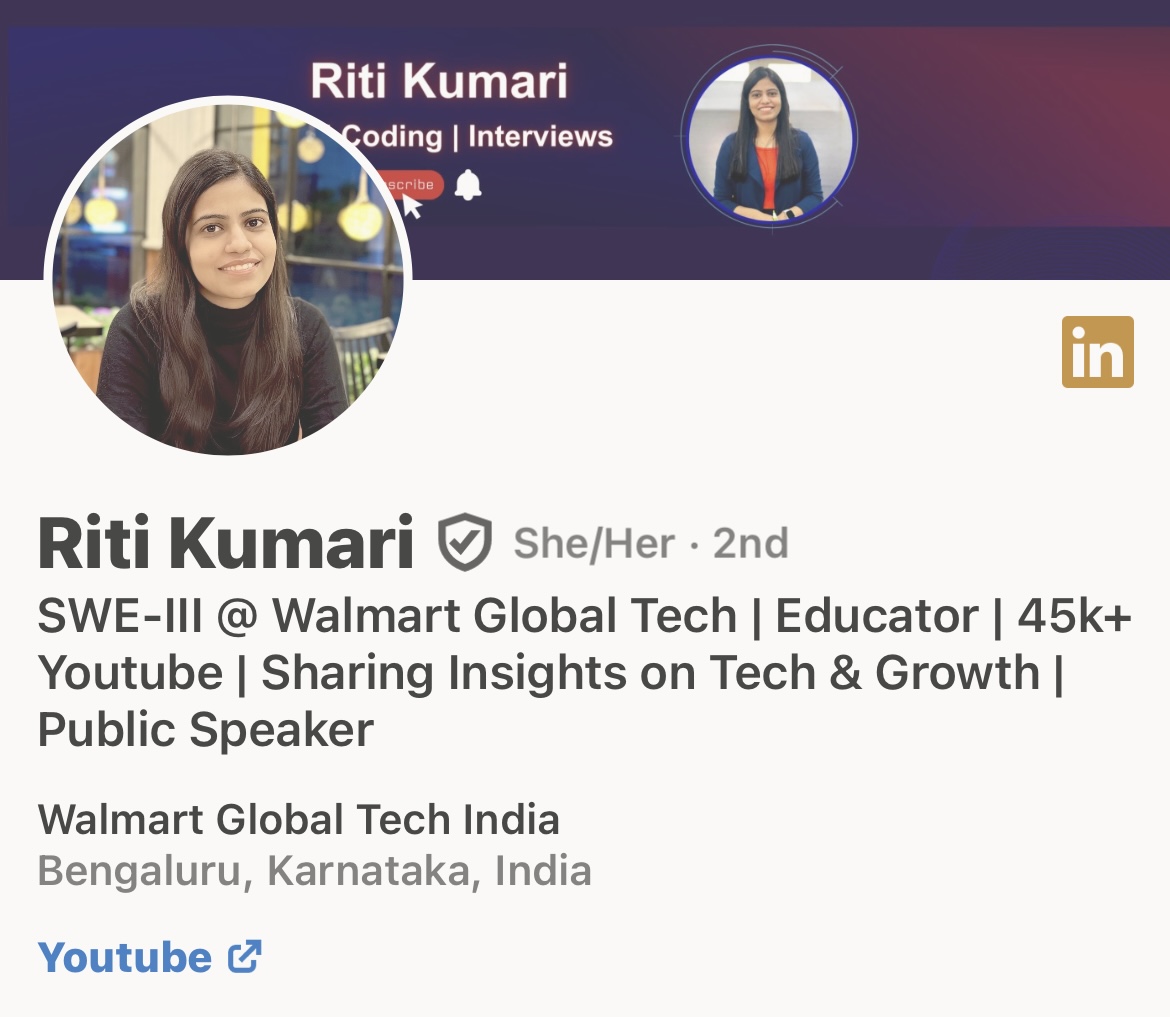Click the Riti Kumari profile name heading
This screenshot has height=1017, width=1170.
coord(225,542)
